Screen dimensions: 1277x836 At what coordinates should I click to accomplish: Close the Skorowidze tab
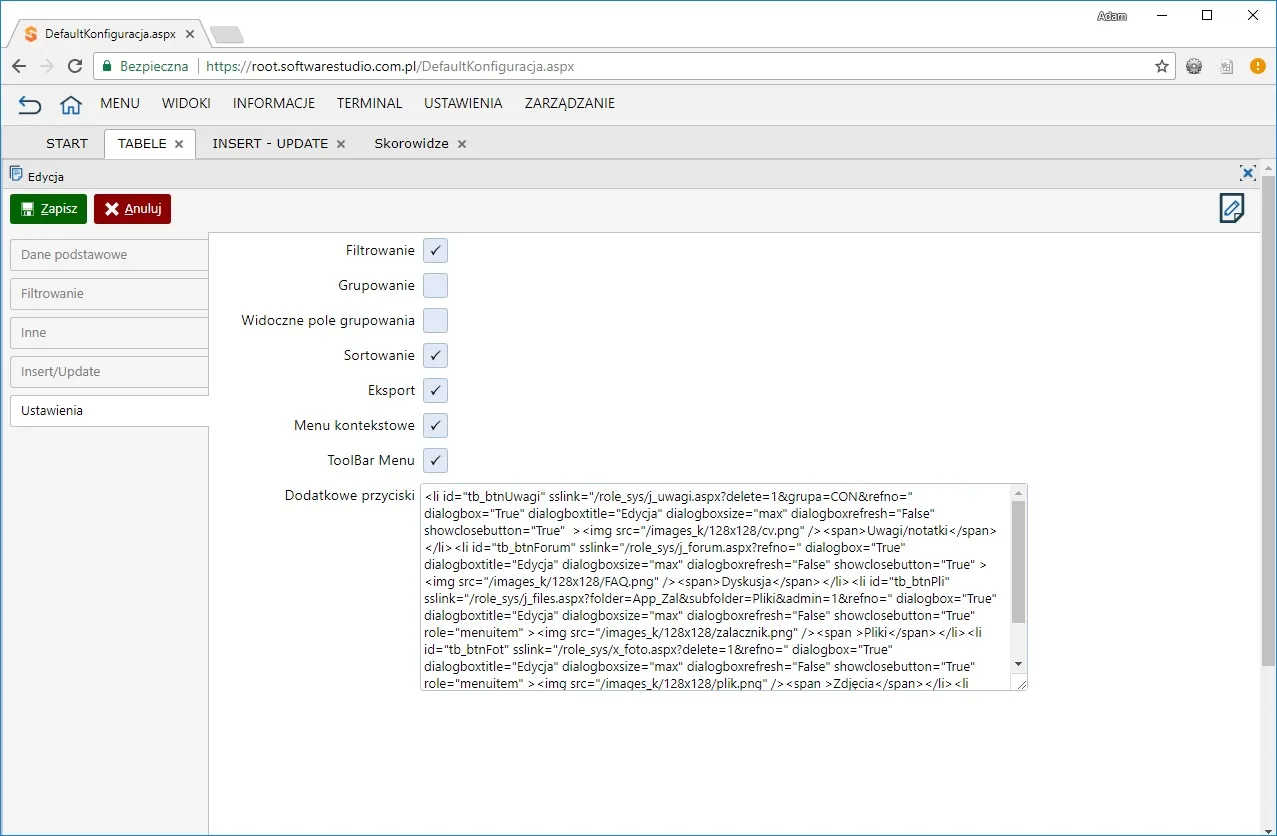(x=462, y=144)
